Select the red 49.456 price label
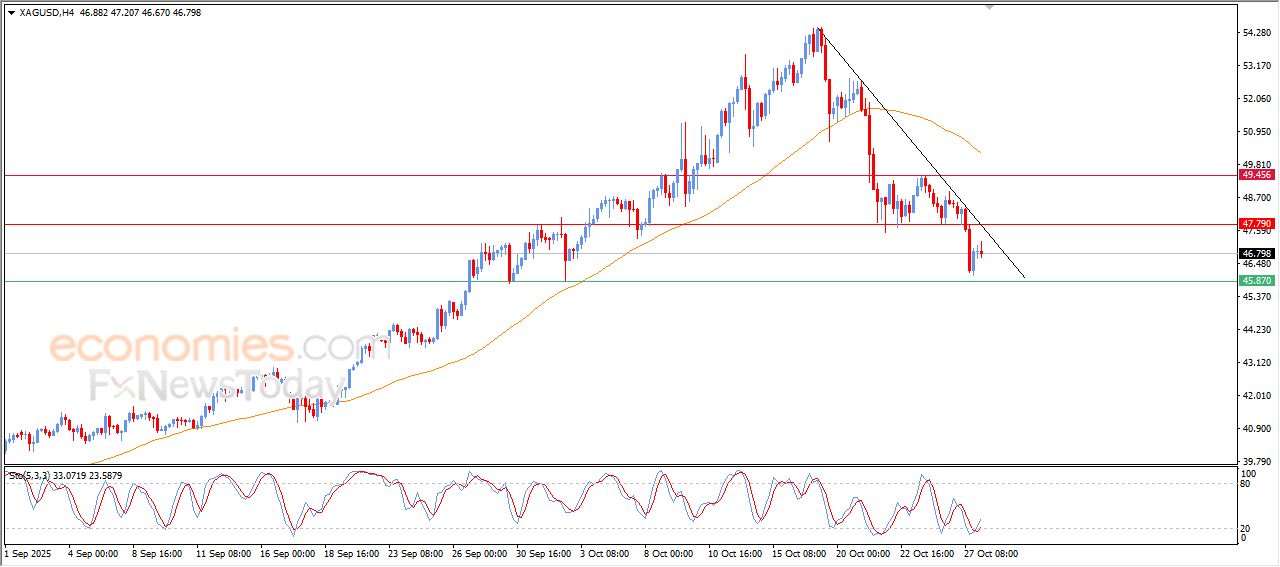The height and width of the screenshot is (567, 1280). tap(1256, 174)
